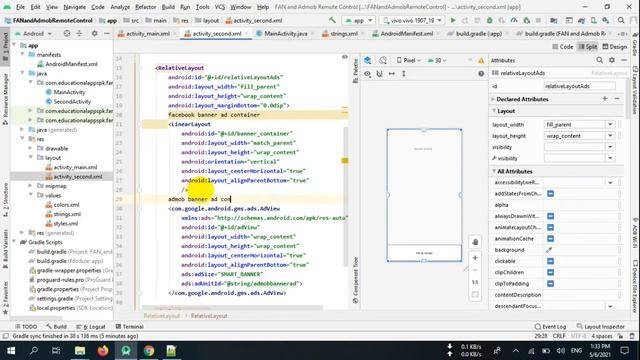The image size is (640, 360).
Task: Click scroll-from-source target icon in Project pane
Action: pyautogui.click(x=67, y=33)
